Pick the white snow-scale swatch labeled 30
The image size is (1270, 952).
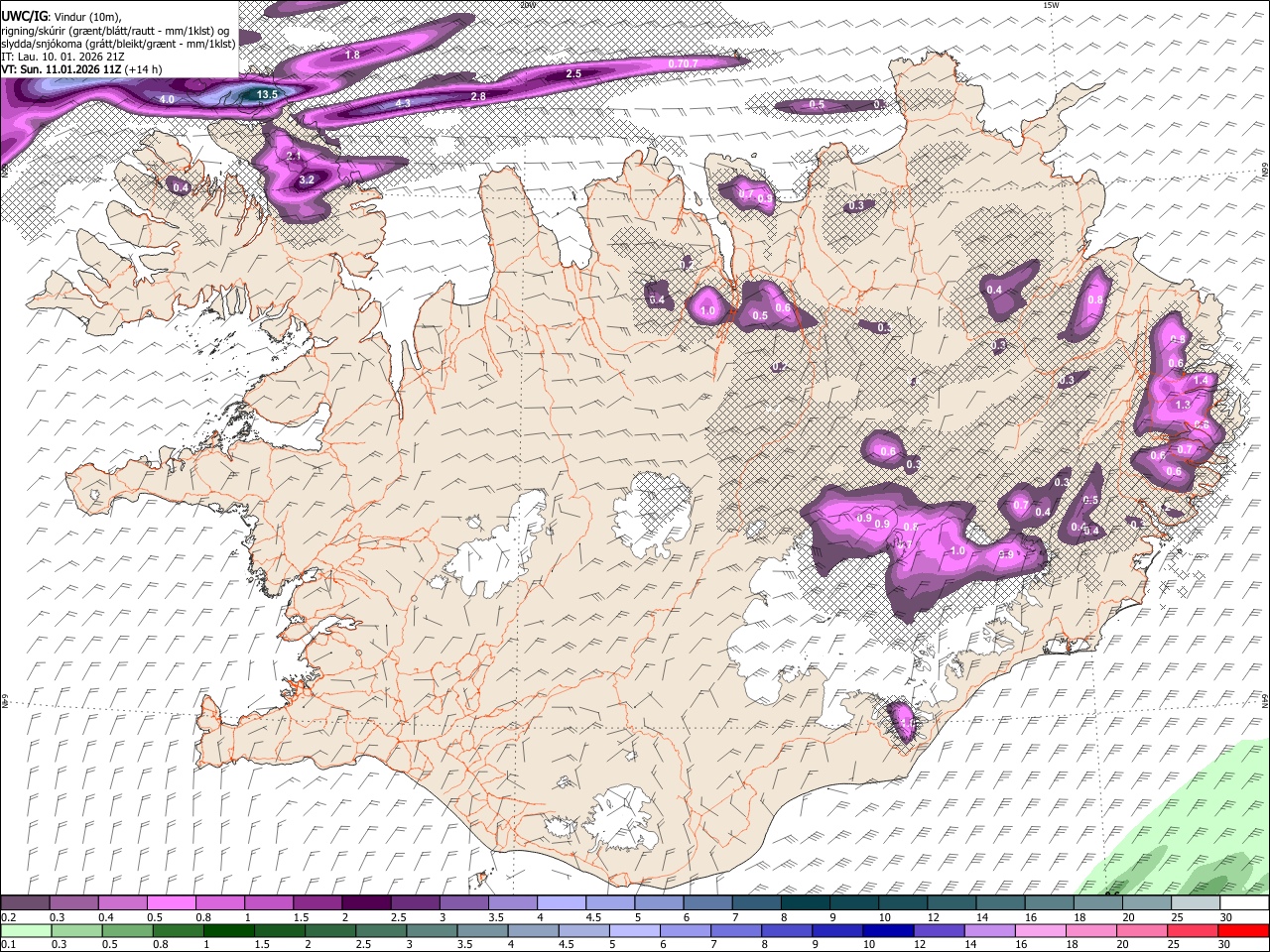coord(1242,903)
